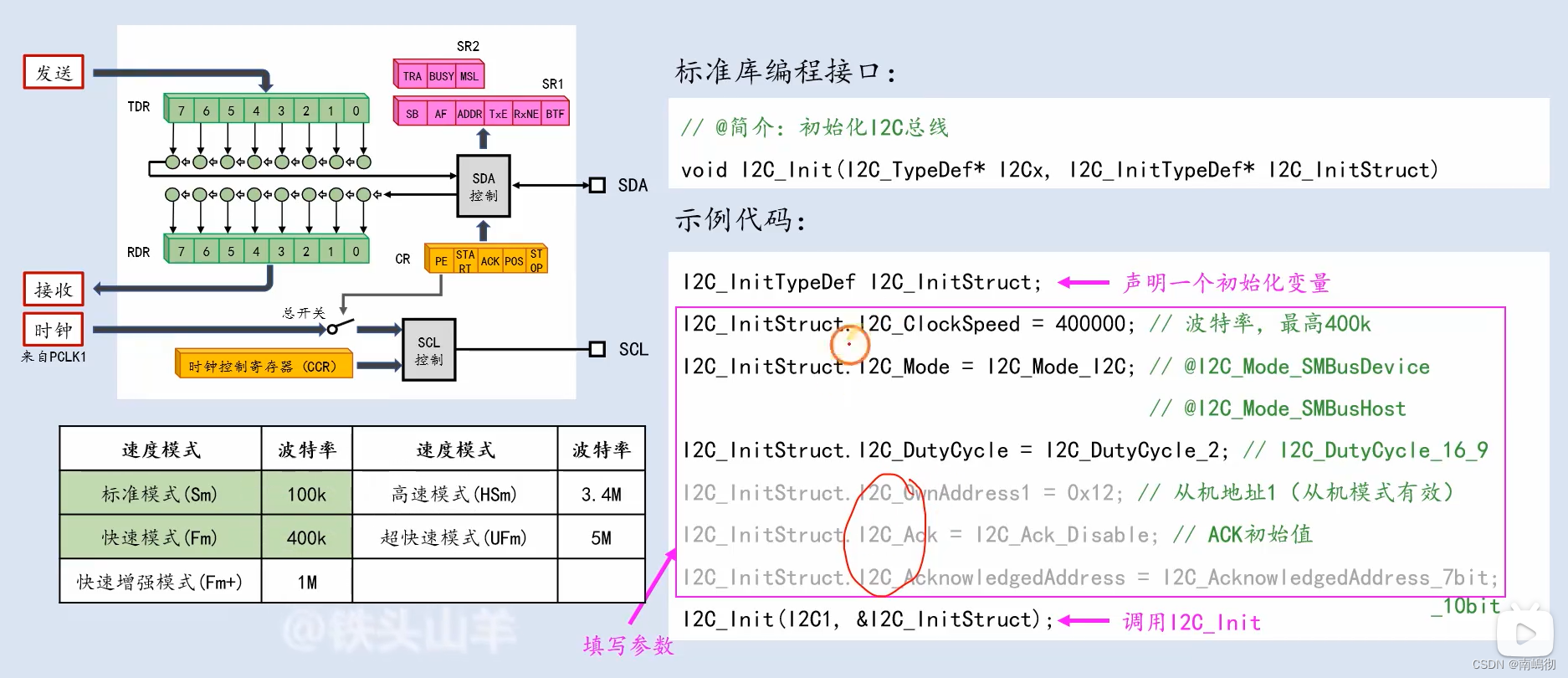Image resolution: width=1568 pixels, height=678 pixels.
Task: Click the 调用I2C_Init annotation text
Action: click(x=1191, y=622)
